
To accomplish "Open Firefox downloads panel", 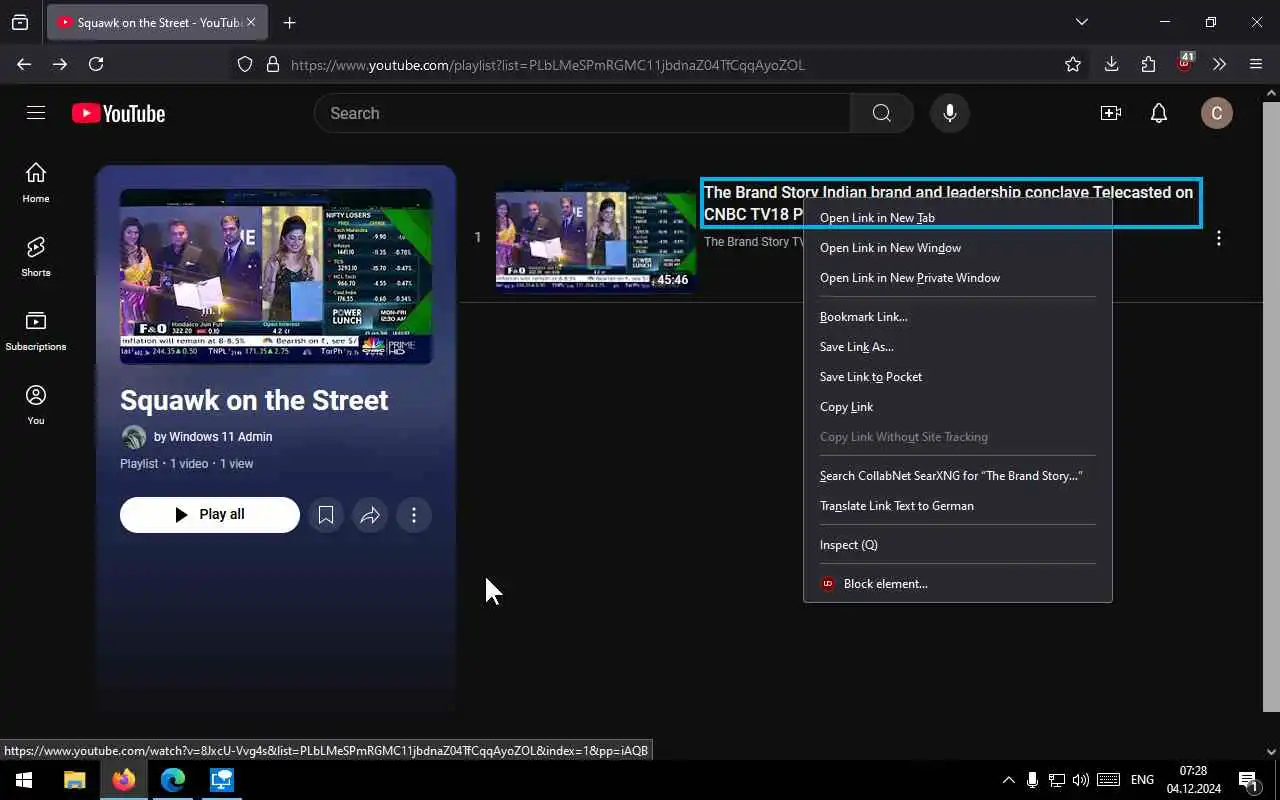I will point(1111,64).
